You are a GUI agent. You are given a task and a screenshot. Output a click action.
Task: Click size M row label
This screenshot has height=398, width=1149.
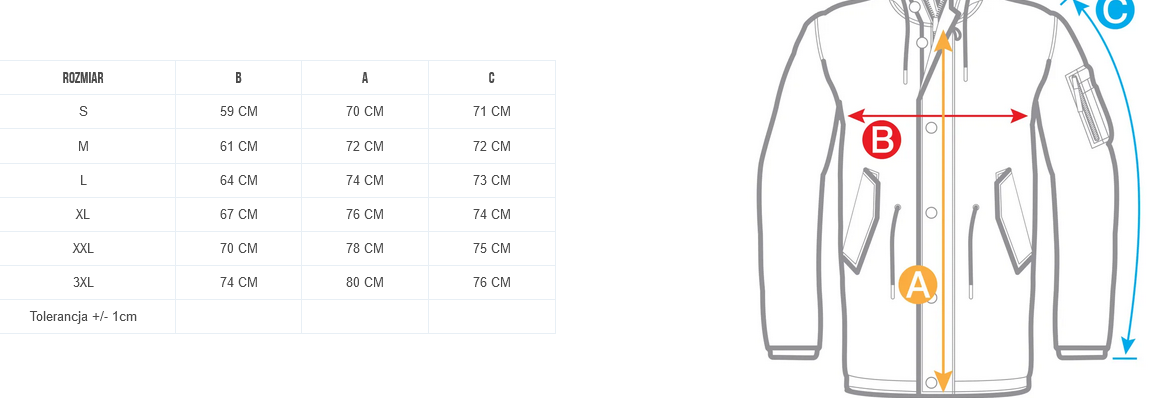click(83, 146)
